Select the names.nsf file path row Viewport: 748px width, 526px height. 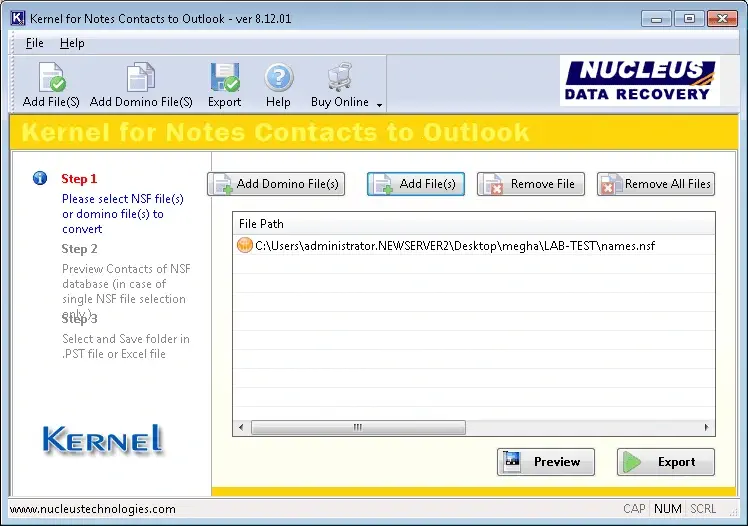(x=474, y=246)
